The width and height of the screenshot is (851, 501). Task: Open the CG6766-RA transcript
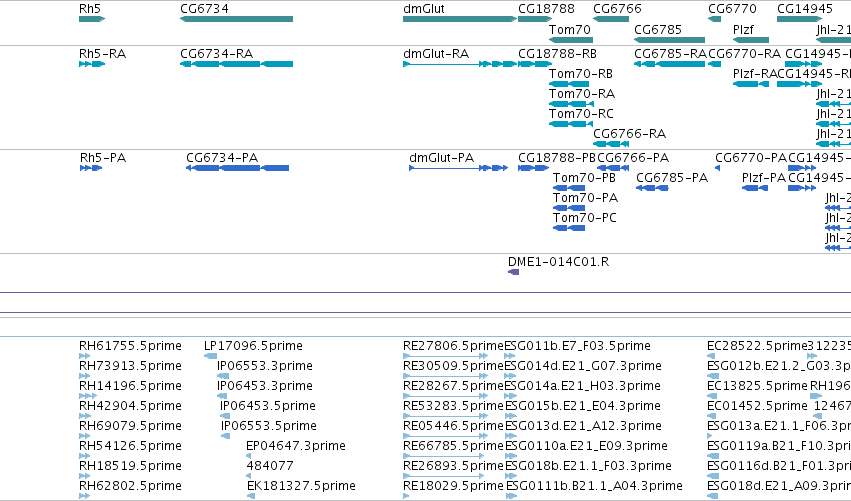tap(630, 134)
